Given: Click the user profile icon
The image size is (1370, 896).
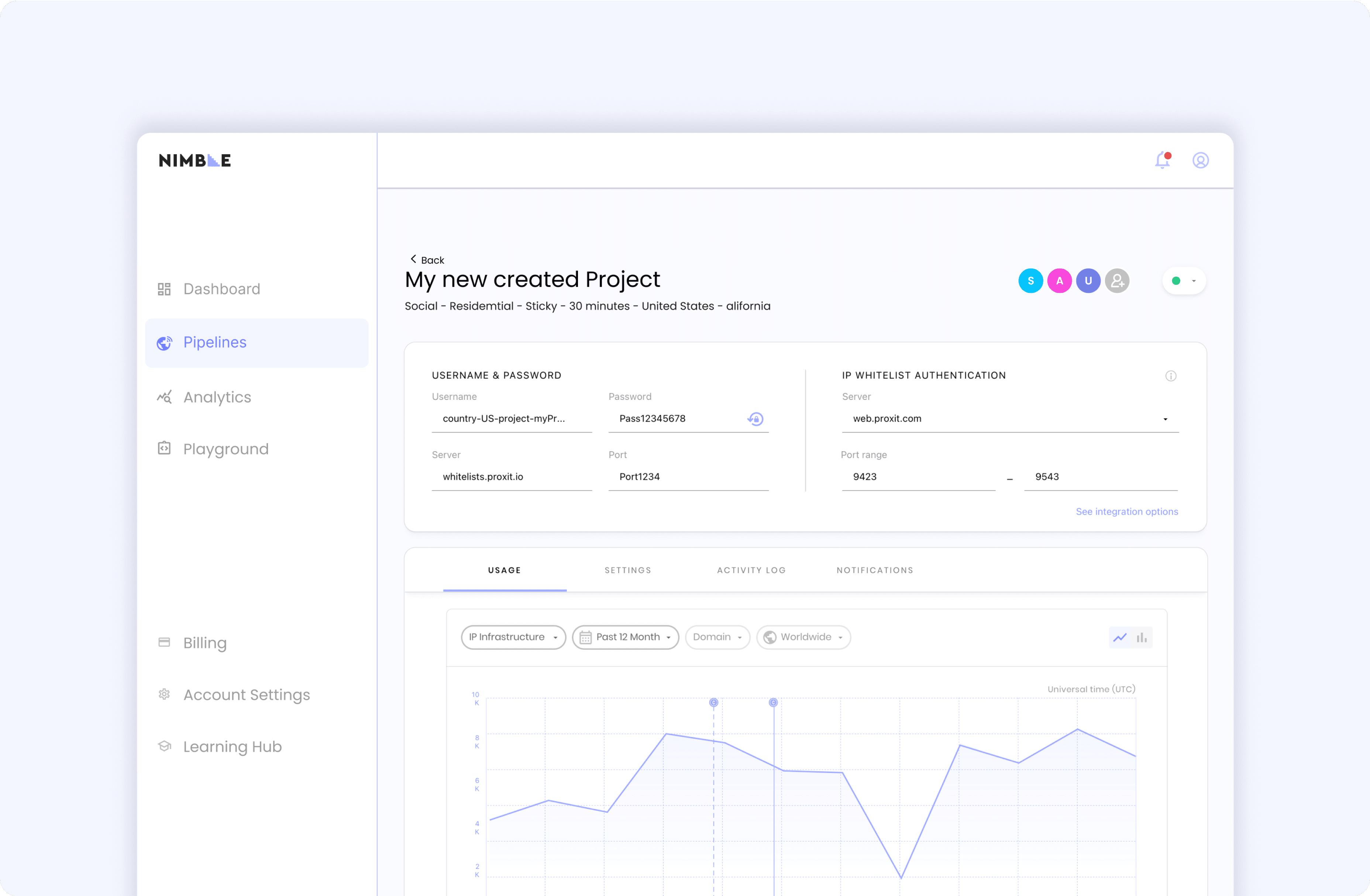Looking at the screenshot, I should 1200,160.
